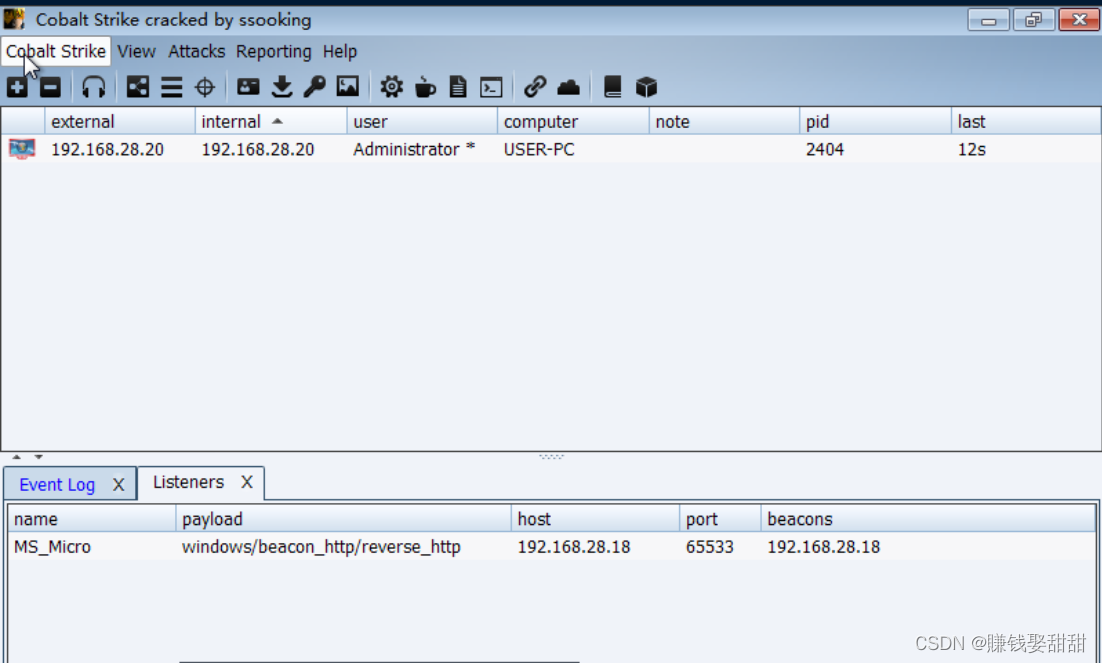Host a file via the link icon
The image size is (1102, 663).
point(535,87)
